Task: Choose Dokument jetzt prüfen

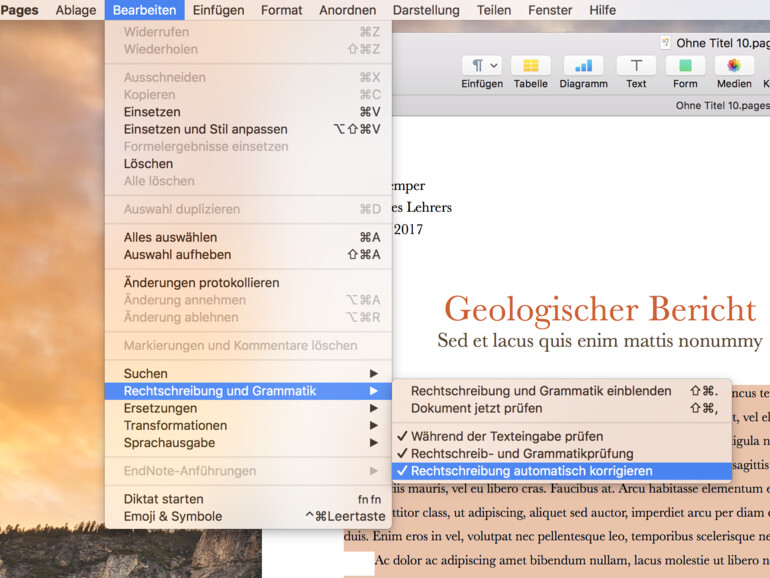Action: pyautogui.click(x=561, y=408)
